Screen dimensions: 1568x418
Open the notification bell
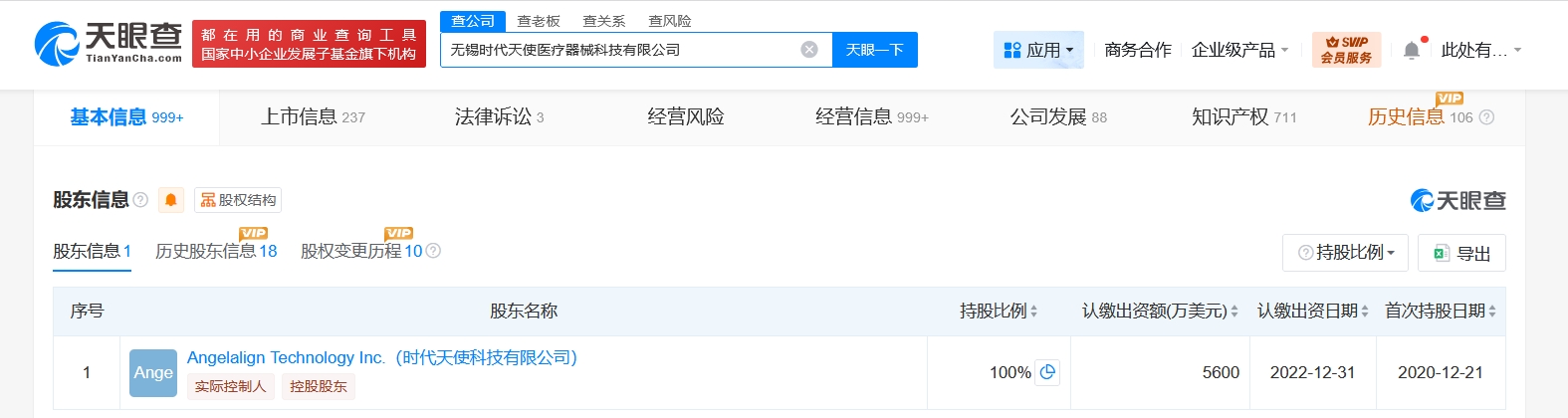(x=1411, y=50)
